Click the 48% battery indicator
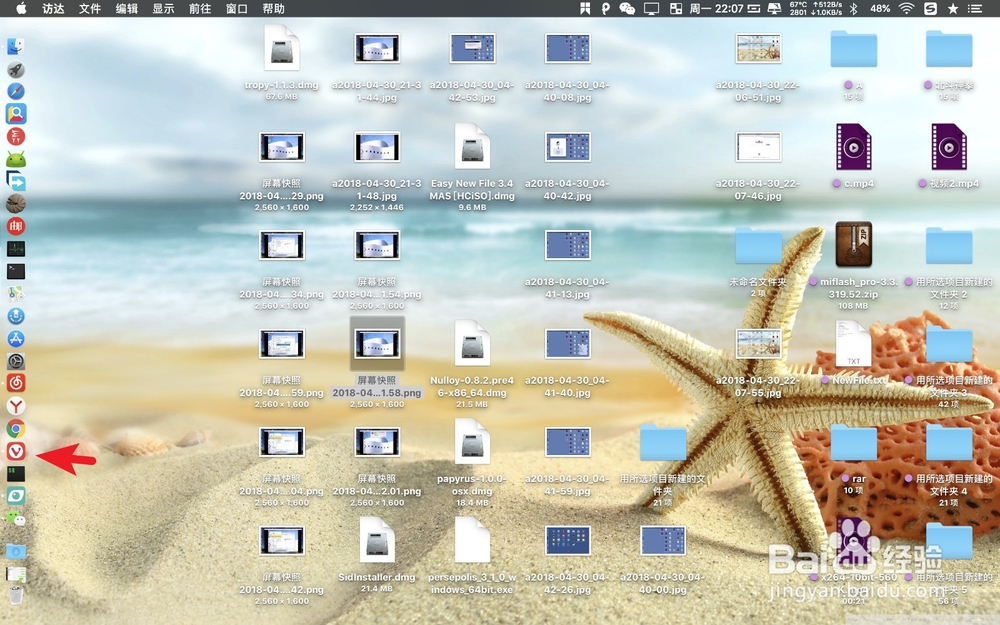 coord(880,8)
